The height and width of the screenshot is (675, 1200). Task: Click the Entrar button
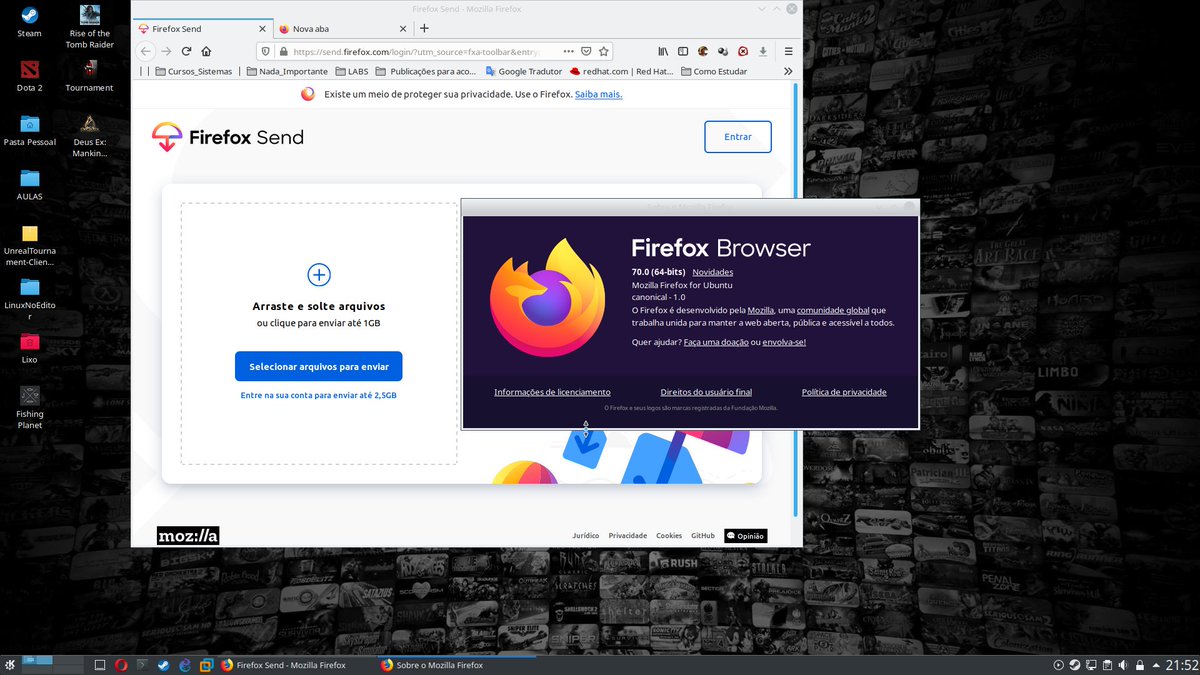[738, 137]
